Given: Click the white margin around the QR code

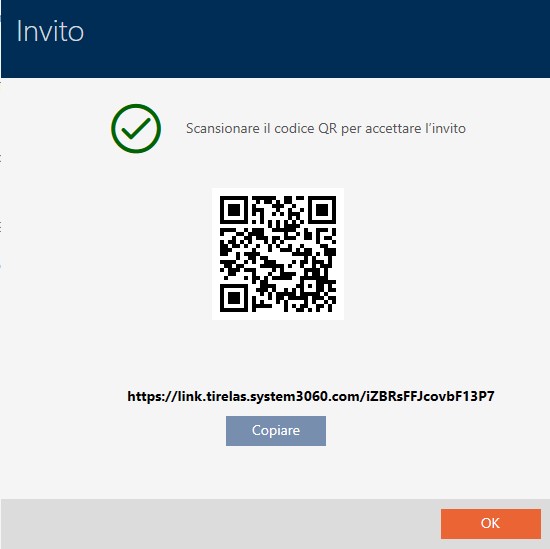Looking at the screenshot, I should coord(278,192).
